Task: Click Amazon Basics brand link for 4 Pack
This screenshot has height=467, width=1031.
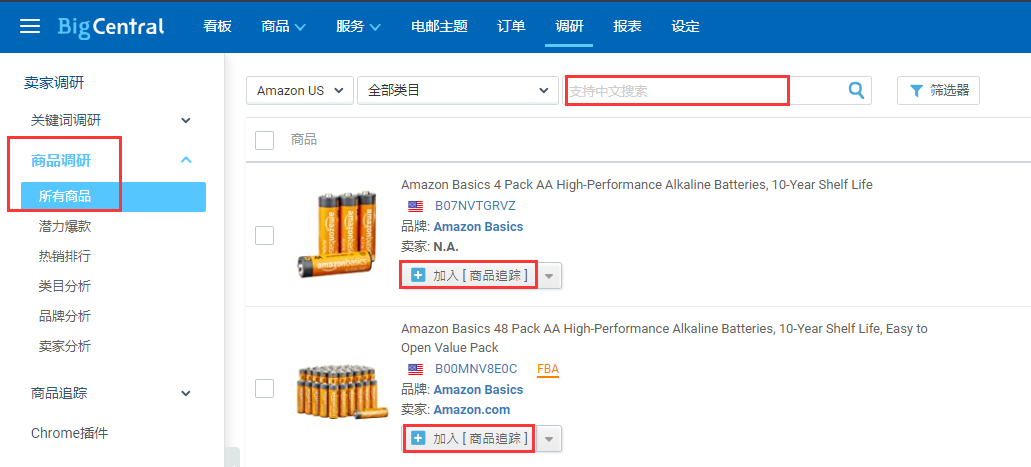Action: [478, 226]
